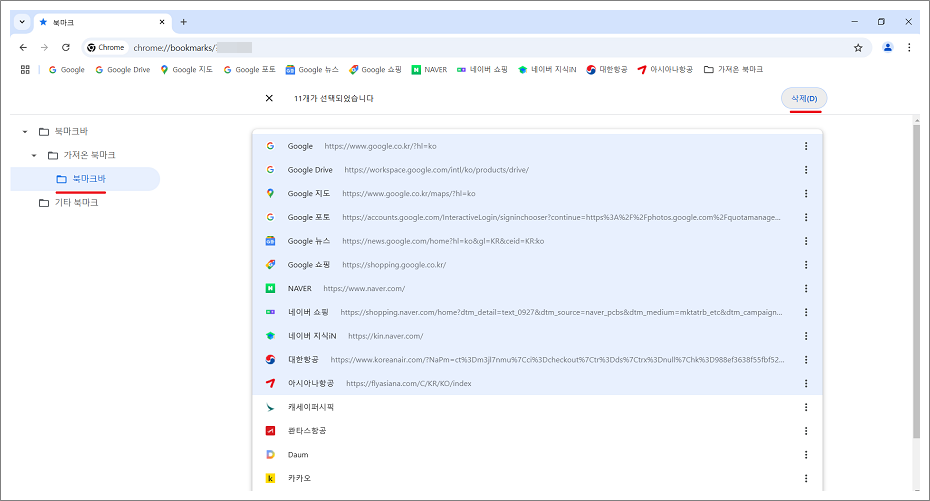This screenshot has width=930, height=501.
Task: Click the 삭제(D) delete button
Action: (x=804, y=98)
